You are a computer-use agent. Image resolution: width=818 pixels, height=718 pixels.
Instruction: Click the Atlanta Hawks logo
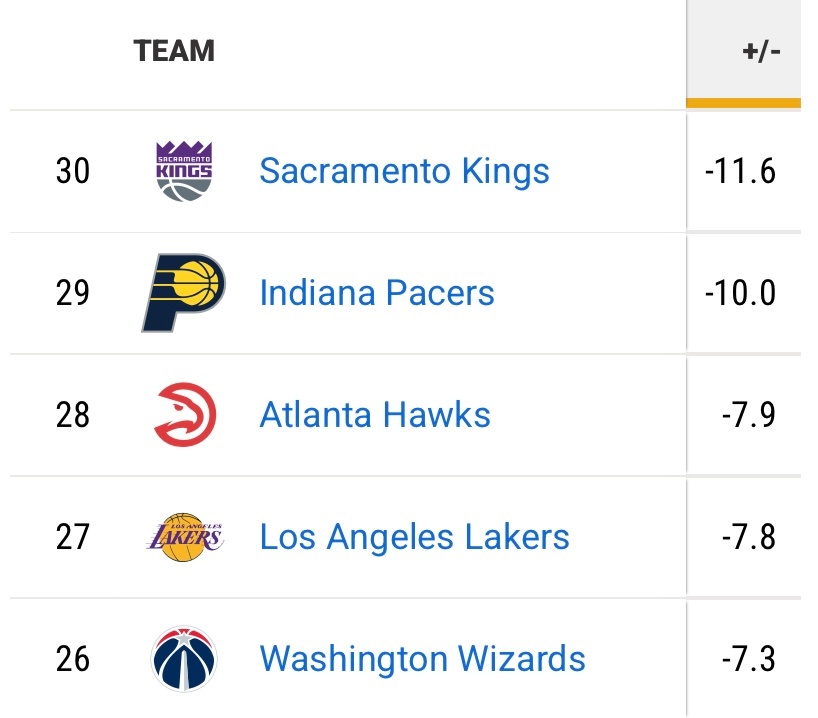(x=185, y=415)
